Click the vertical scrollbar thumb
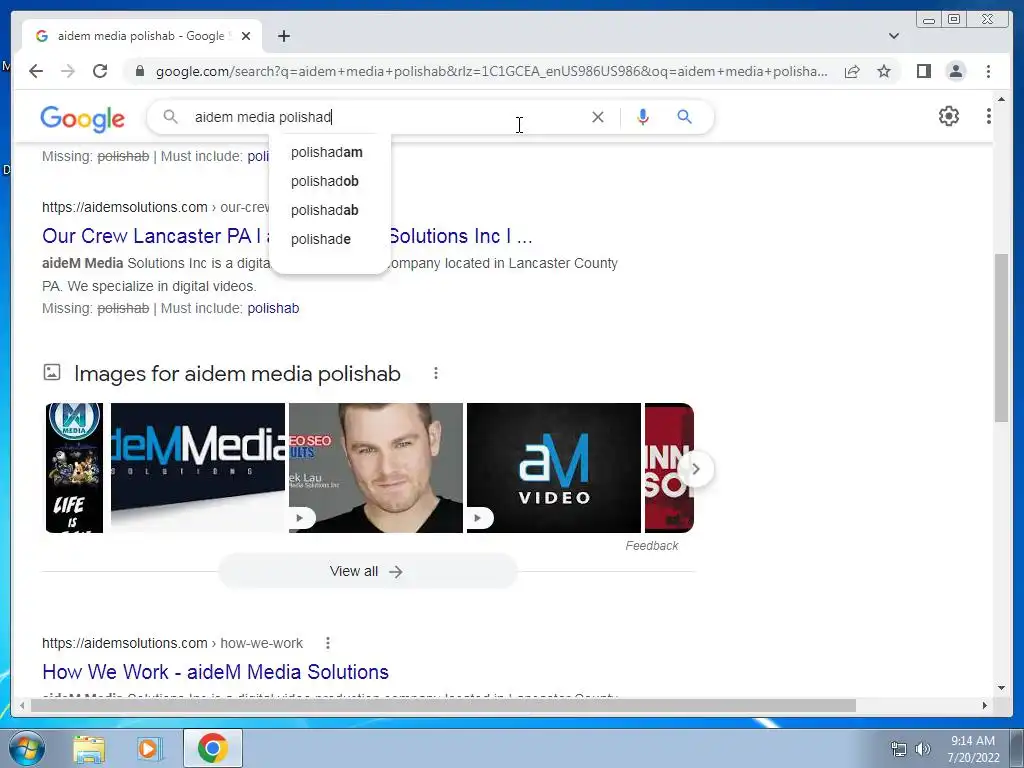Image resolution: width=1024 pixels, height=768 pixels. [x=1001, y=338]
